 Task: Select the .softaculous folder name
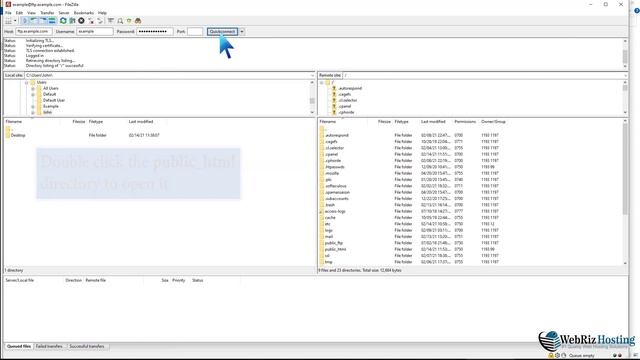click(x=336, y=186)
